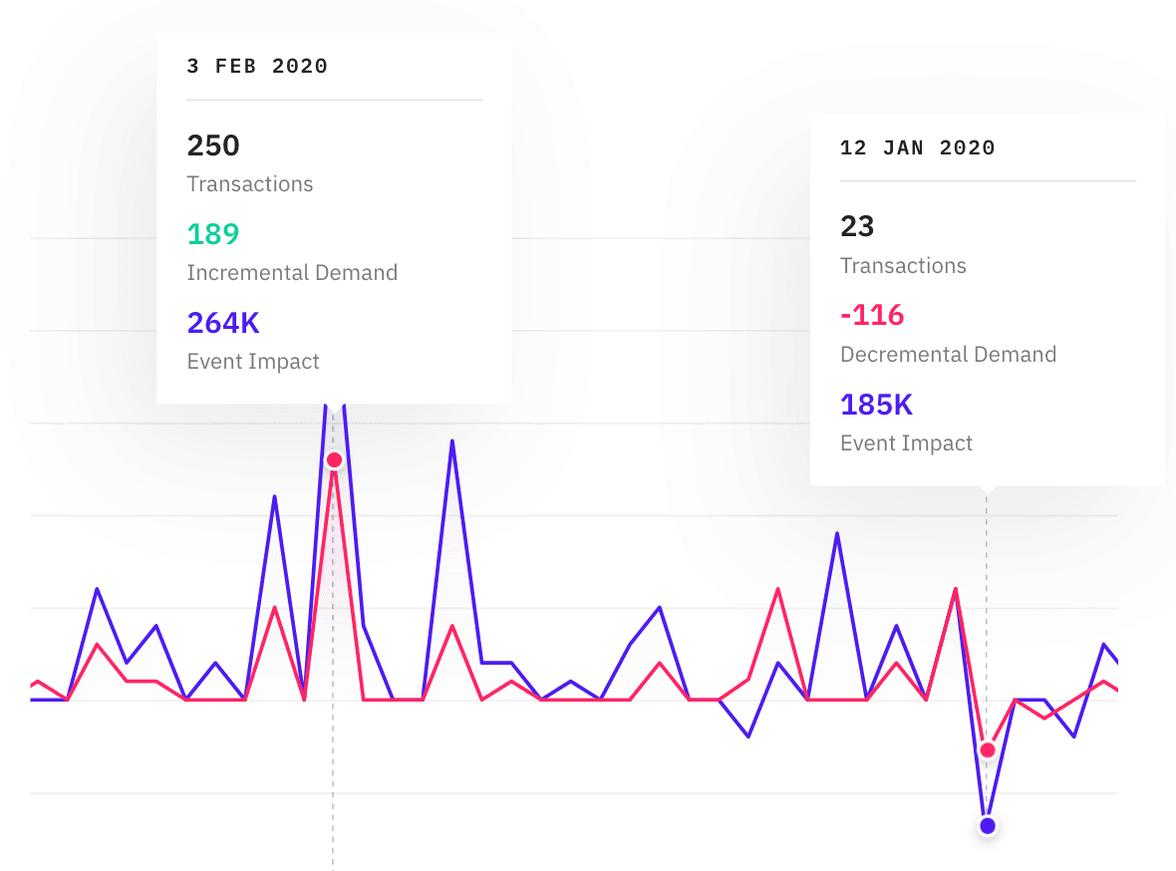
Task: Click the "12 JAN 2020" tooltip date header
Action: point(917,148)
